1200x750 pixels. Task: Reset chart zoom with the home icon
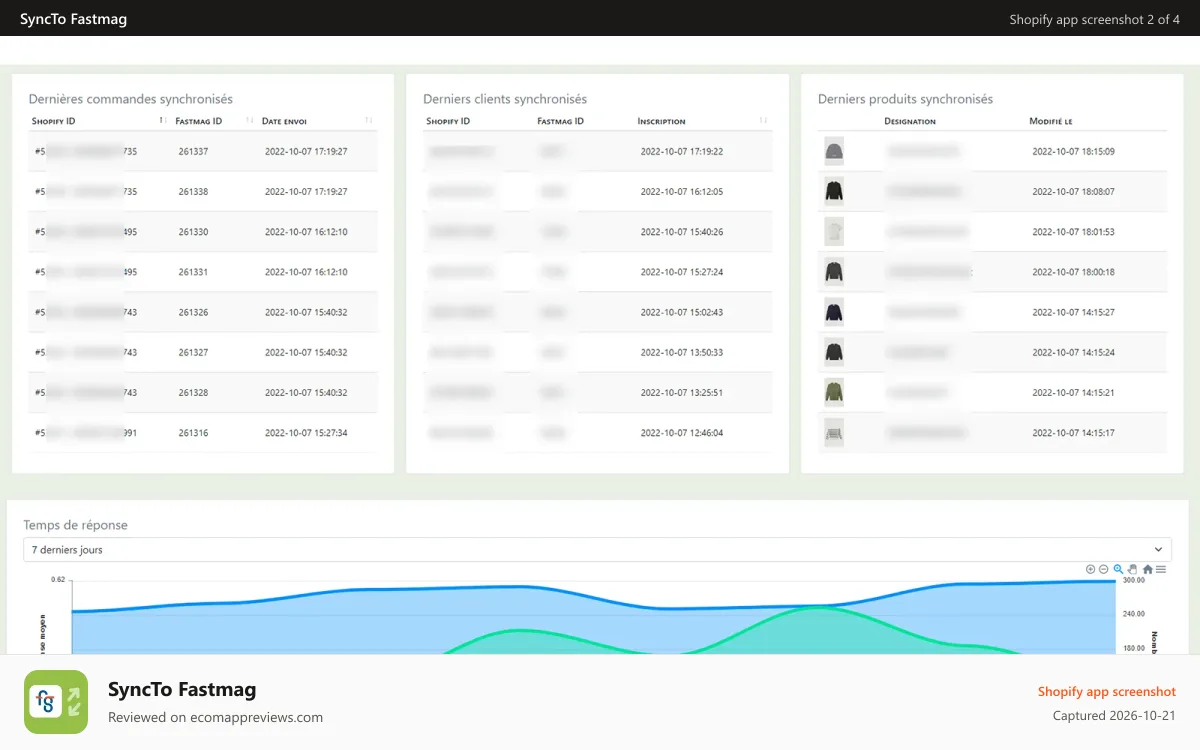pyautogui.click(x=1148, y=569)
